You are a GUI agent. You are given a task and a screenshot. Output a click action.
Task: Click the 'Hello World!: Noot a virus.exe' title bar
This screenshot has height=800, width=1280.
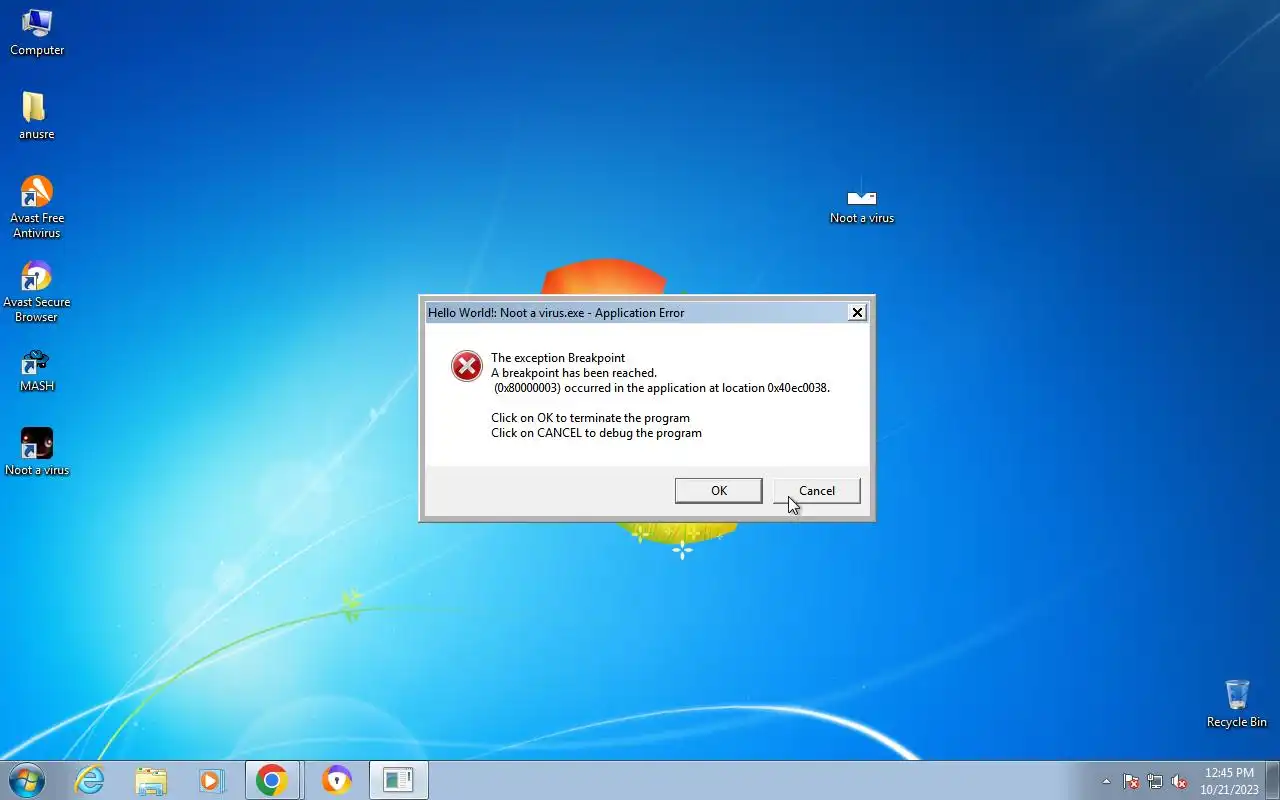coord(636,312)
